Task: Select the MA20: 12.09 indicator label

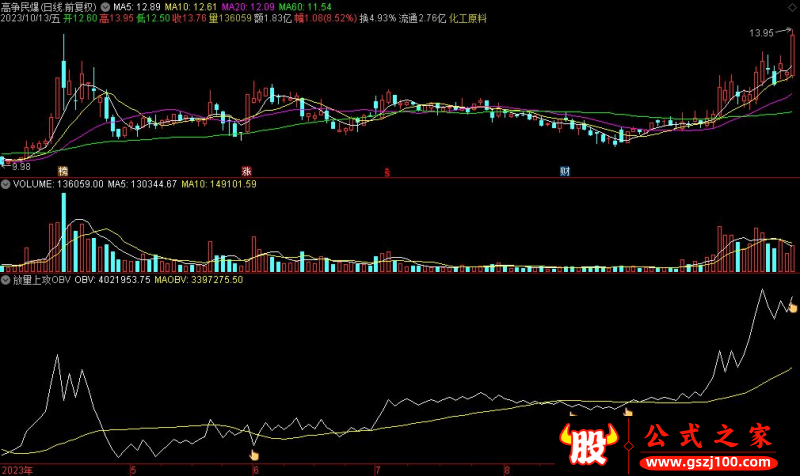Action: coord(247,7)
